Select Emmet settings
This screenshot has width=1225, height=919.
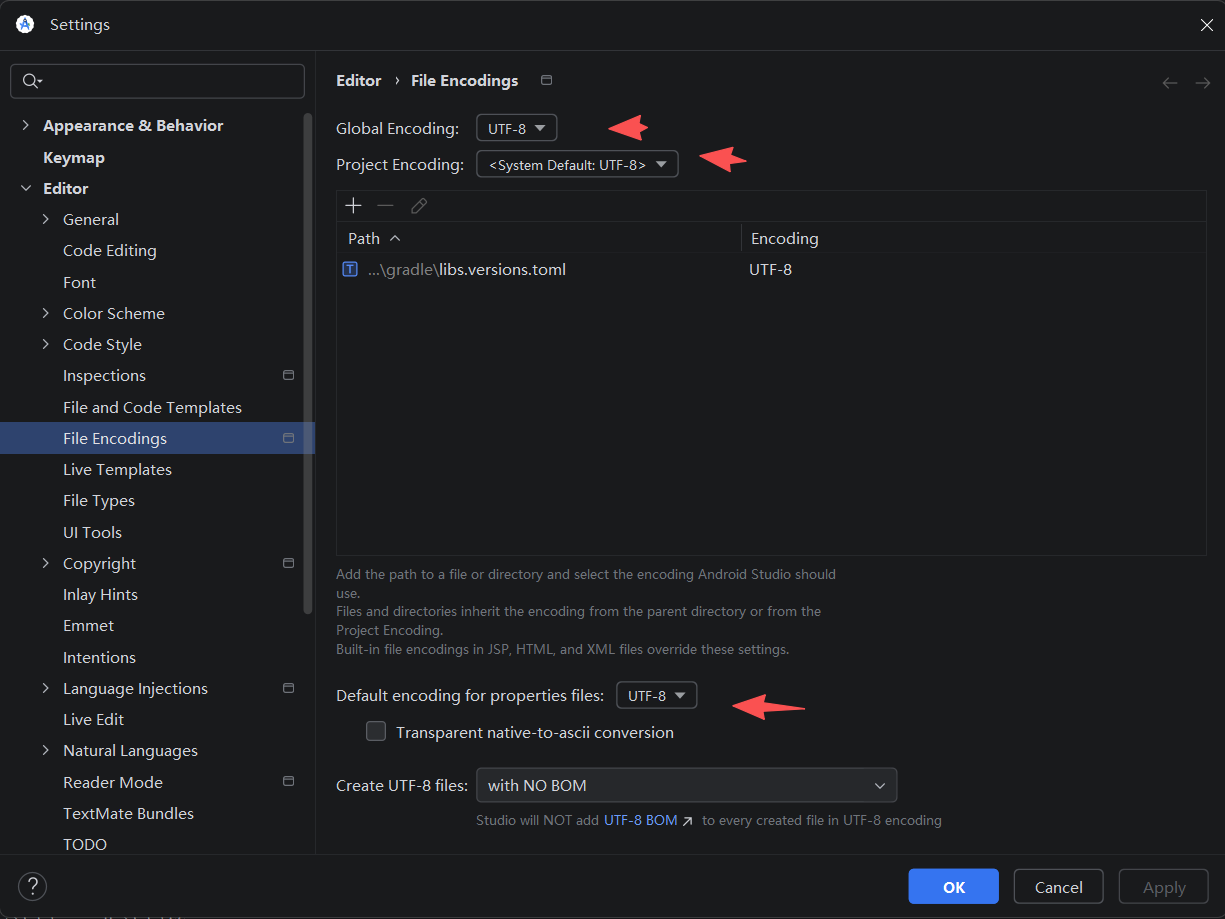tap(89, 625)
